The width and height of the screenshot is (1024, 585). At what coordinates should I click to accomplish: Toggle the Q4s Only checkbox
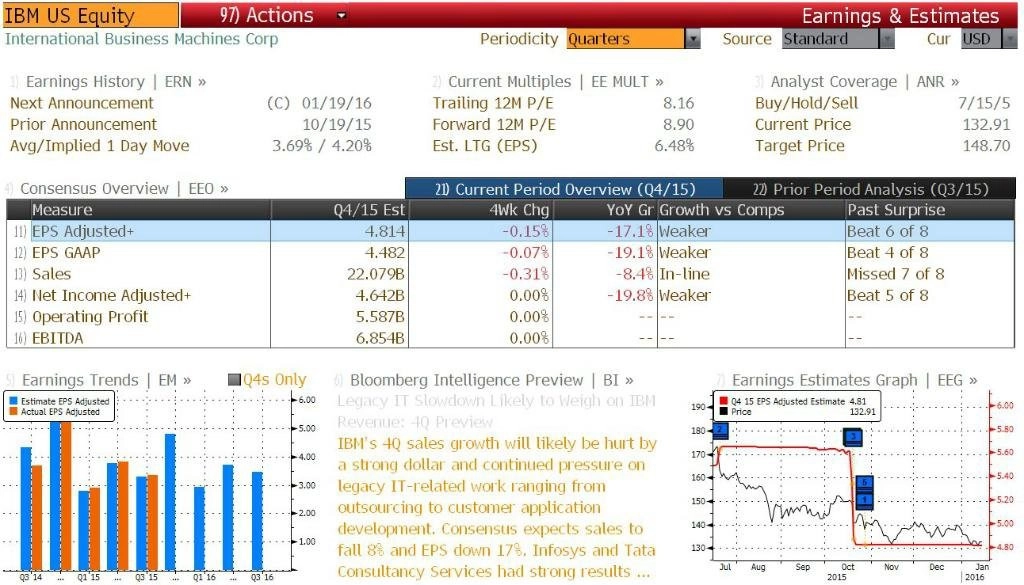234,379
